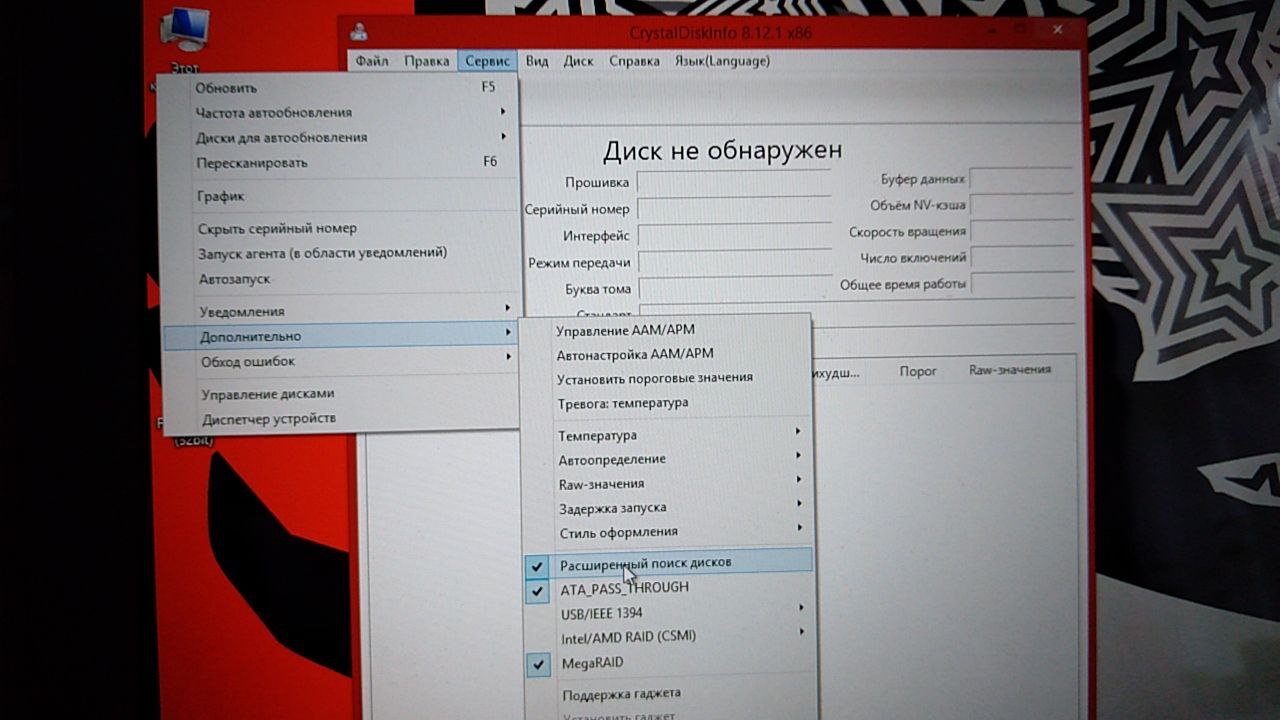Click the Число включений field

[1021, 258]
